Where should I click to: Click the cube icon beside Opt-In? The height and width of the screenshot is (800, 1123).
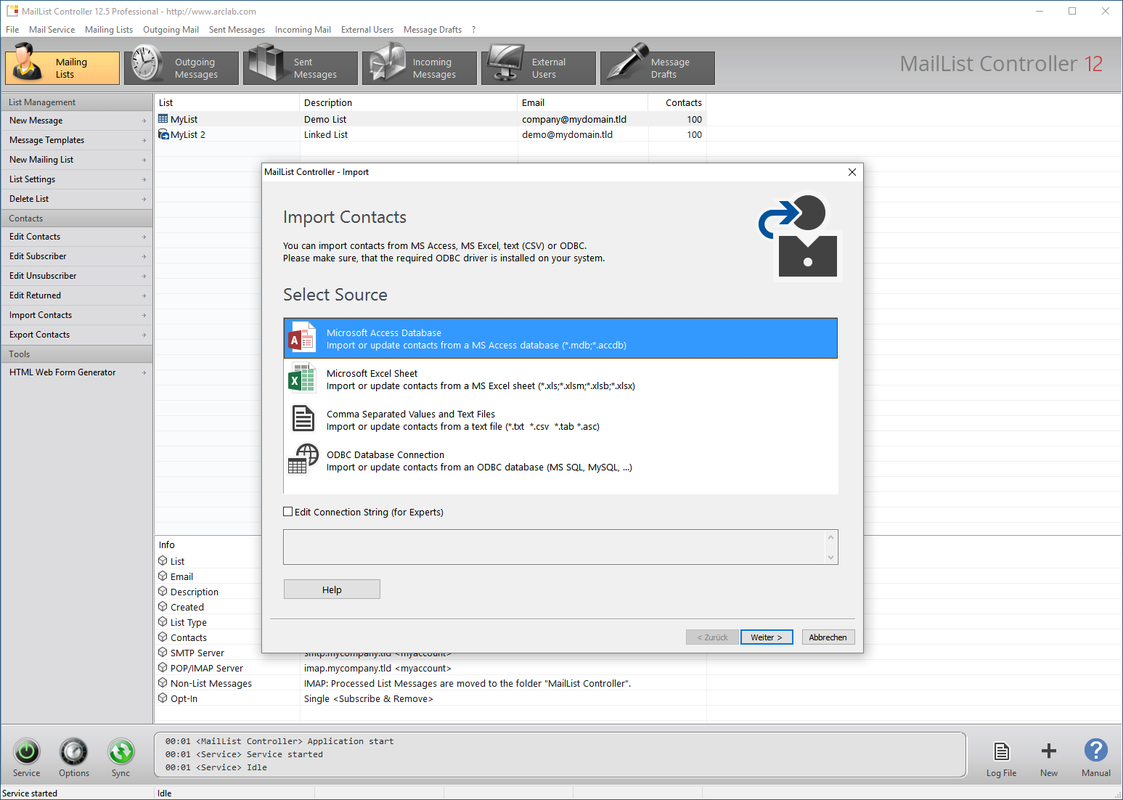[x=163, y=698]
